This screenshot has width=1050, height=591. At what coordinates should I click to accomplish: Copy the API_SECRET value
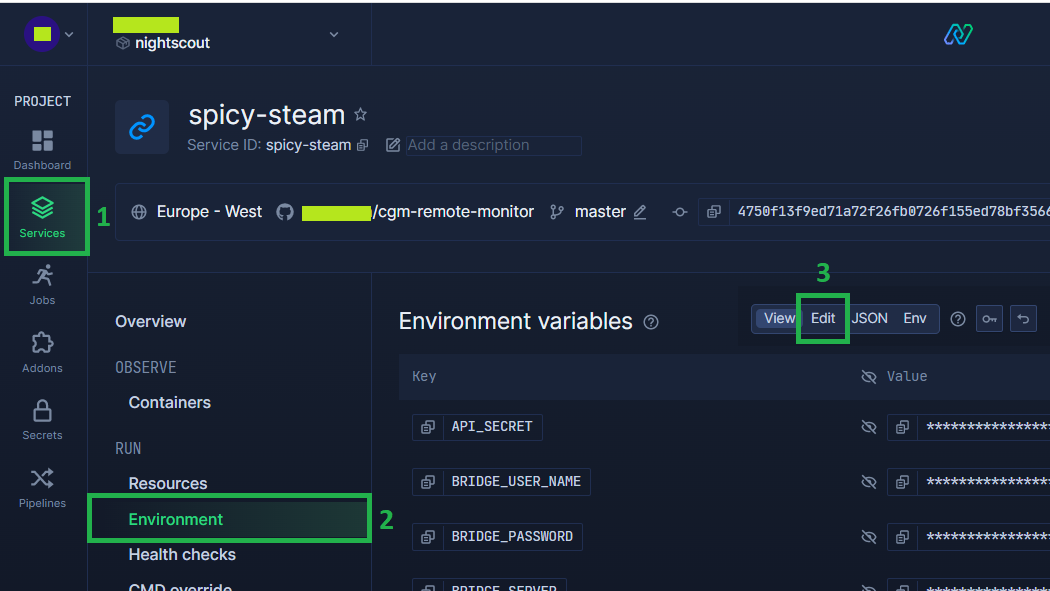pyautogui.click(x=903, y=427)
